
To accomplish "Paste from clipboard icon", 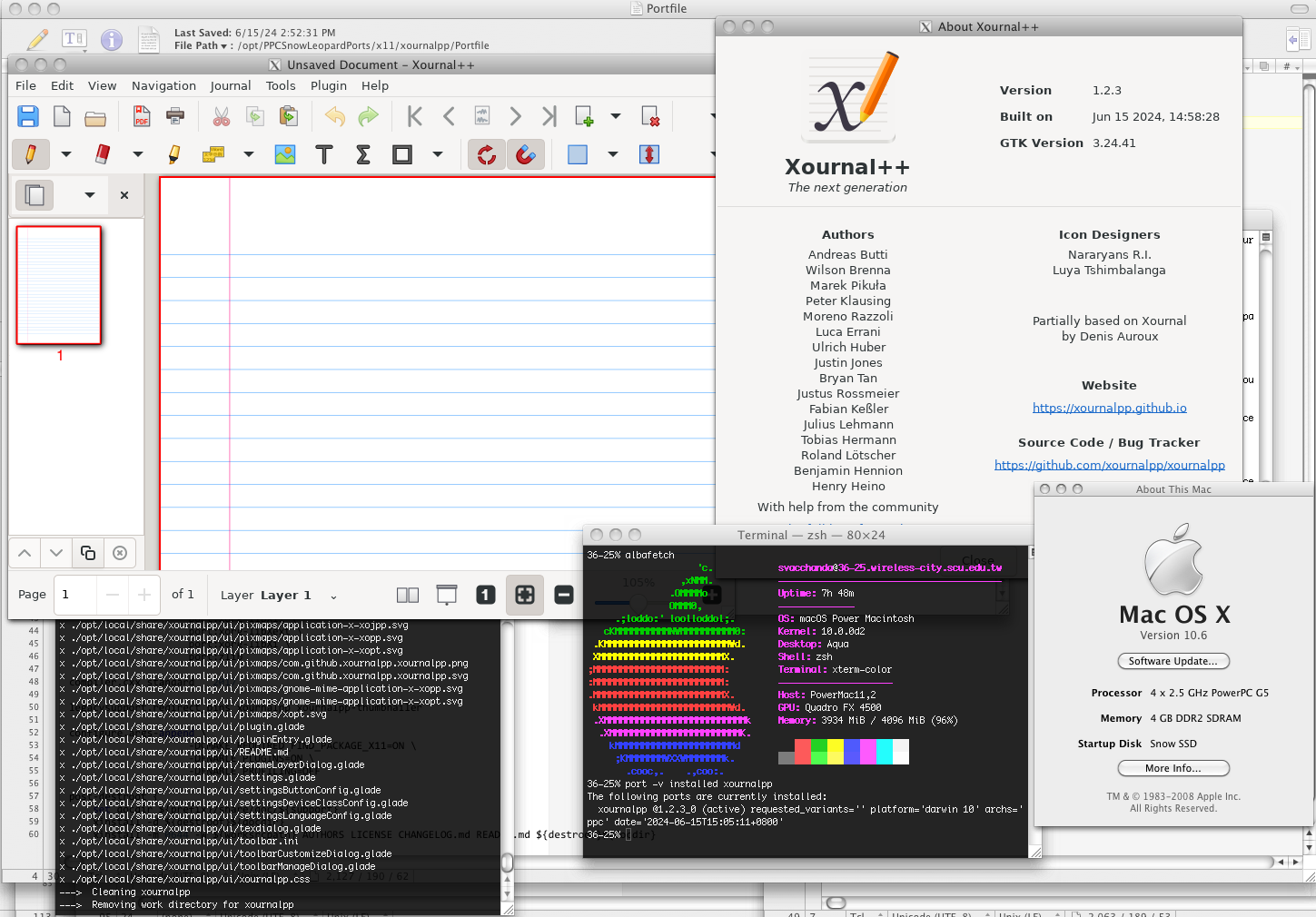I will point(289,116).
